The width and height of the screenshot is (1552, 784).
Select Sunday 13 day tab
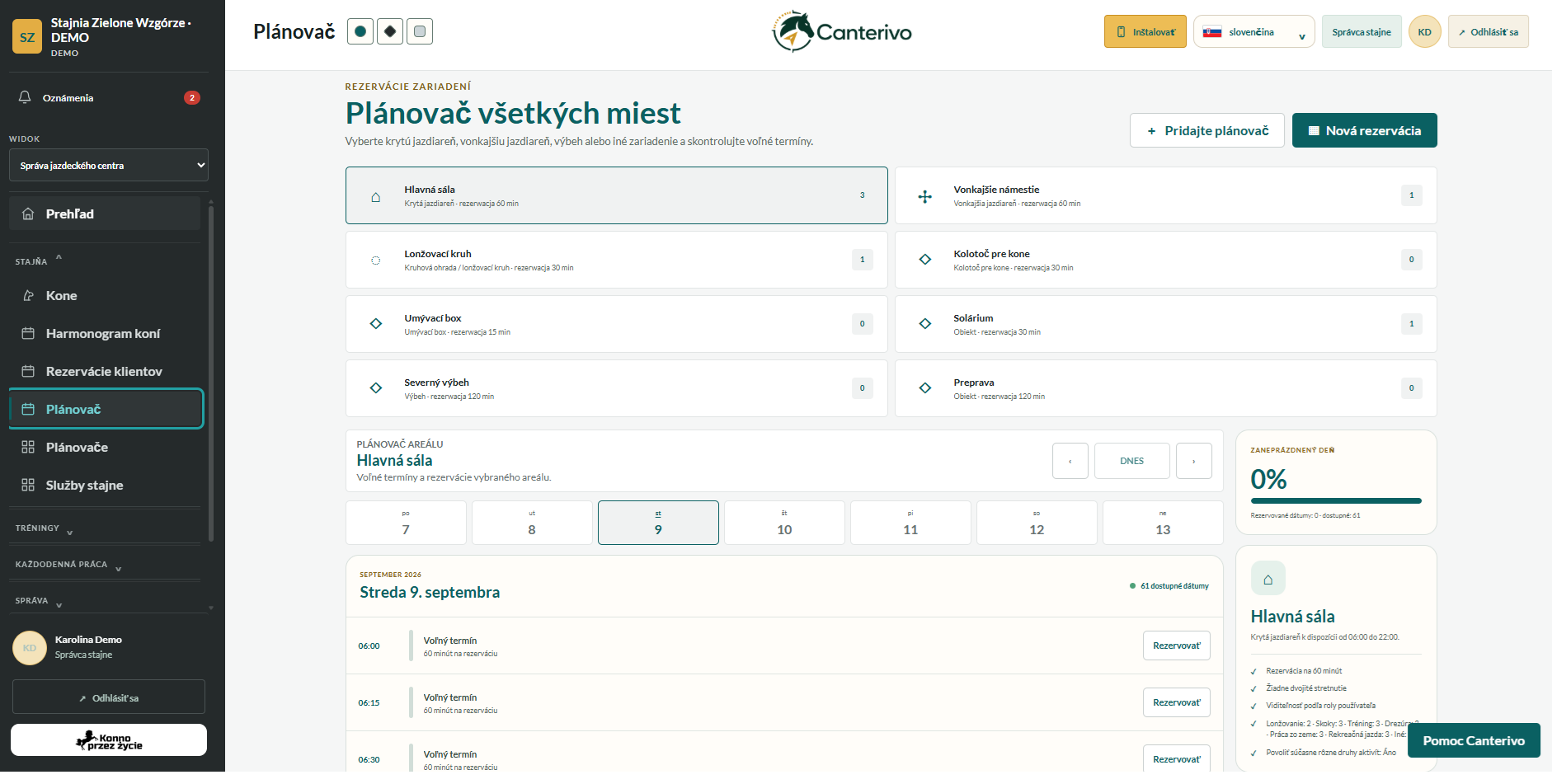pos(1163,523)
